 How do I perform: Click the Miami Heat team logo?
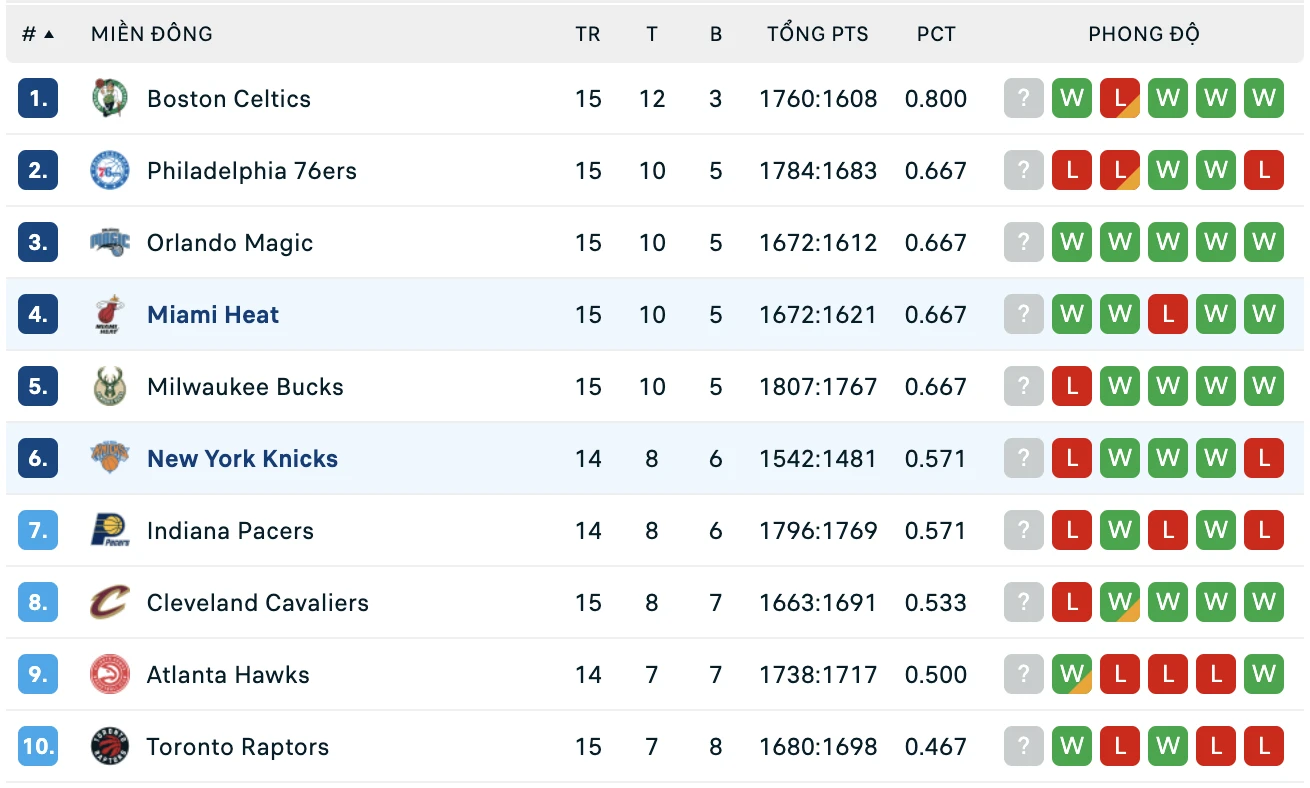[109, 314]
